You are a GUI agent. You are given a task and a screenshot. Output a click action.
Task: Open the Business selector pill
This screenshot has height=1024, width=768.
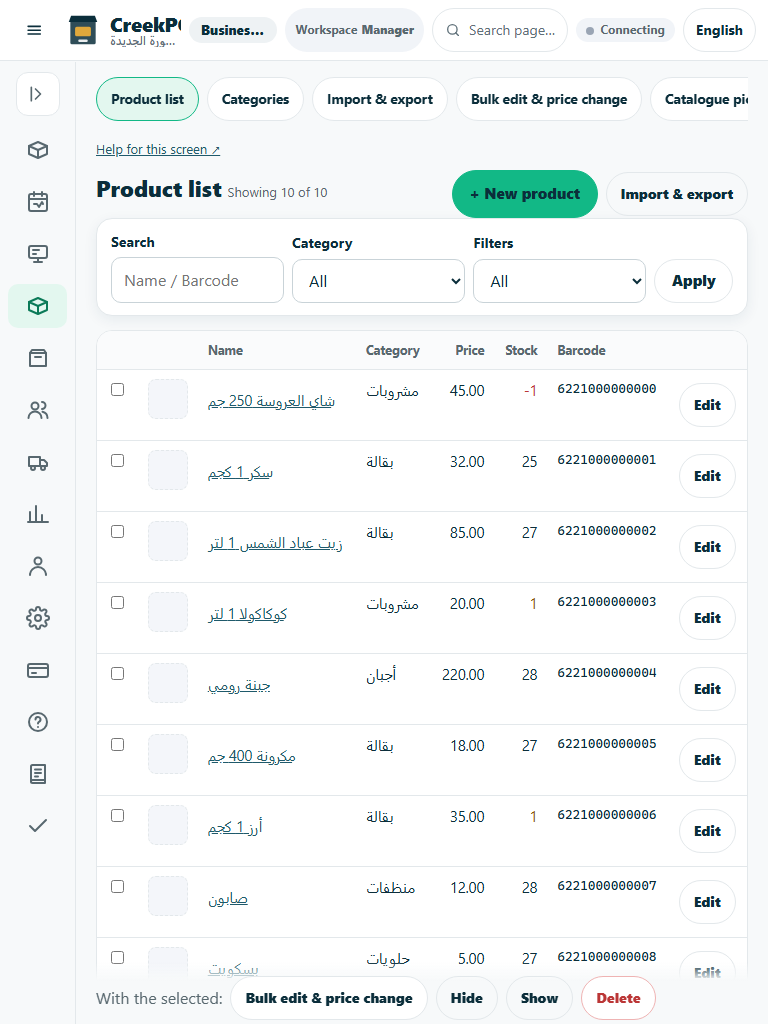[232, 30]
